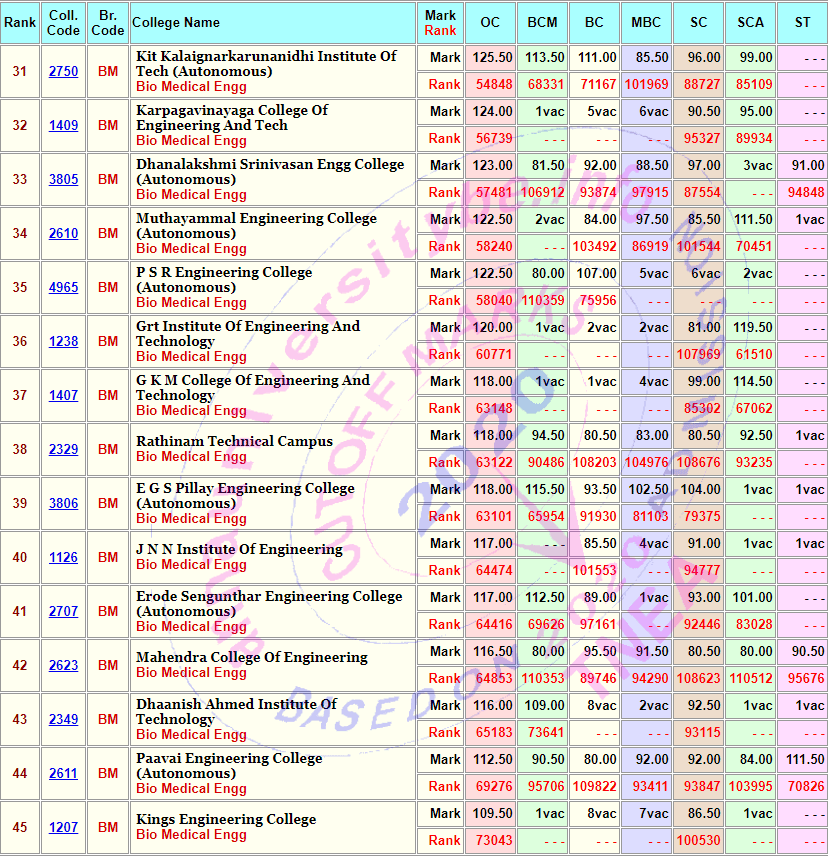The height and width of the screenshot is (856, 829).
Task: Click the College Name column header
Action: 176,22
